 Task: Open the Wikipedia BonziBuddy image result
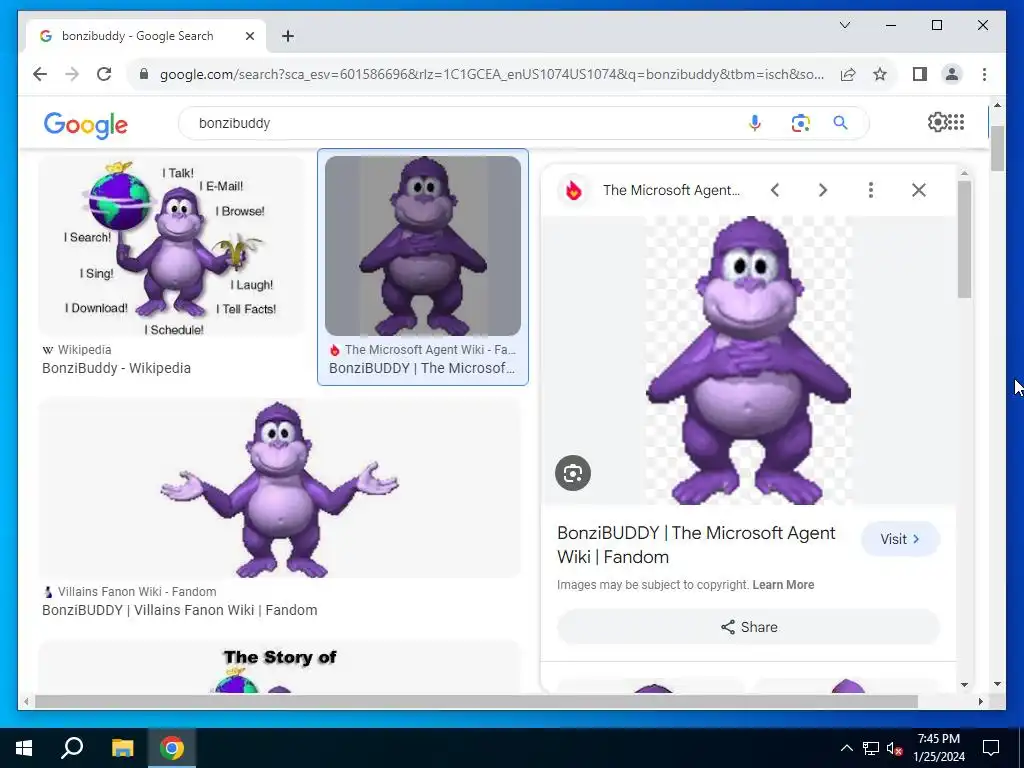coord(171,246)
